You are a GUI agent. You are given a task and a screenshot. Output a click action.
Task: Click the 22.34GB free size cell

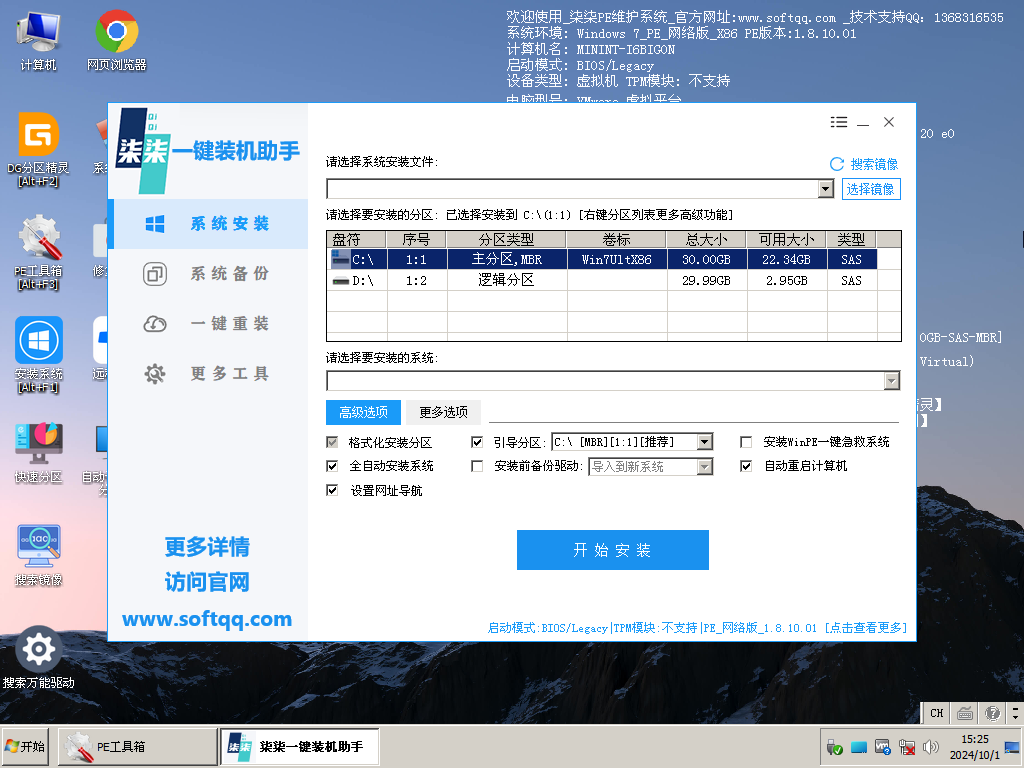pyautogui.click(x=786, y=259)
